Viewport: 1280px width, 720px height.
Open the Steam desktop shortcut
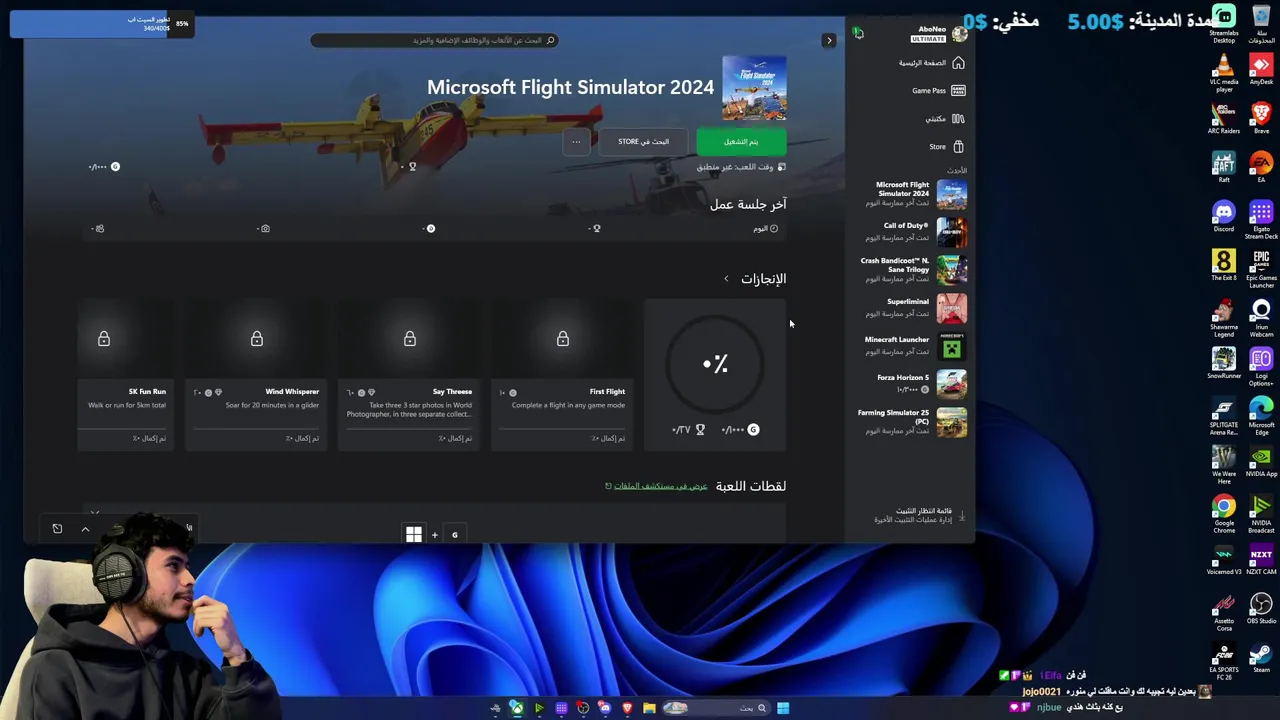(x=1261, y=657)
